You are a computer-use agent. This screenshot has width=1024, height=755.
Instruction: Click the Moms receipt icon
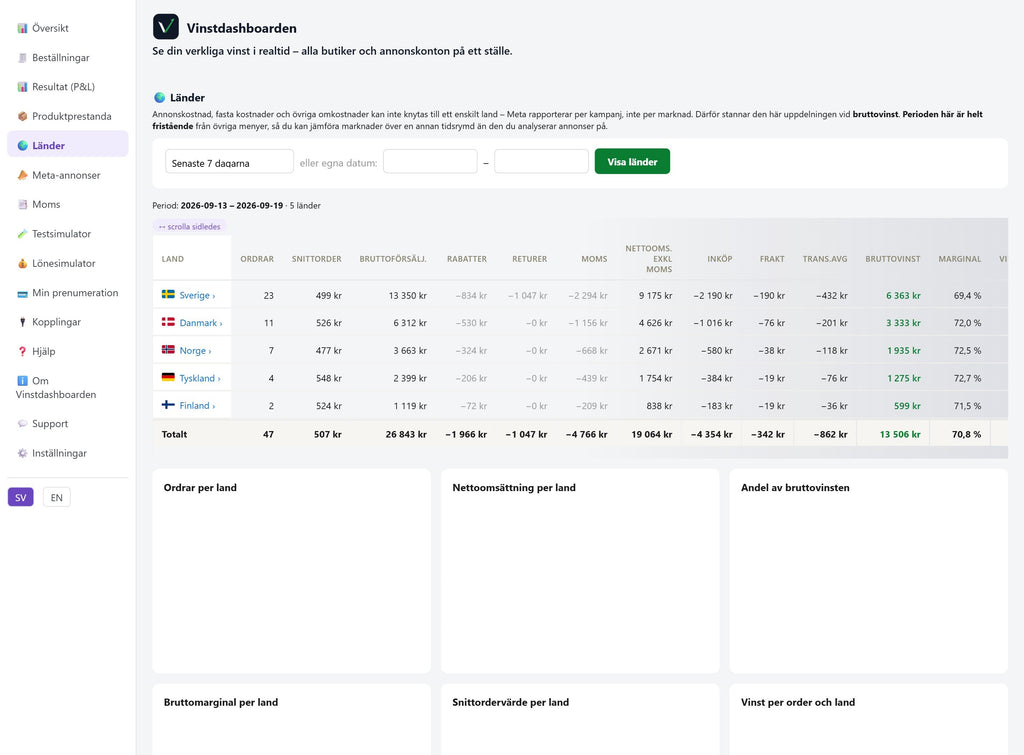pos(22,204)
